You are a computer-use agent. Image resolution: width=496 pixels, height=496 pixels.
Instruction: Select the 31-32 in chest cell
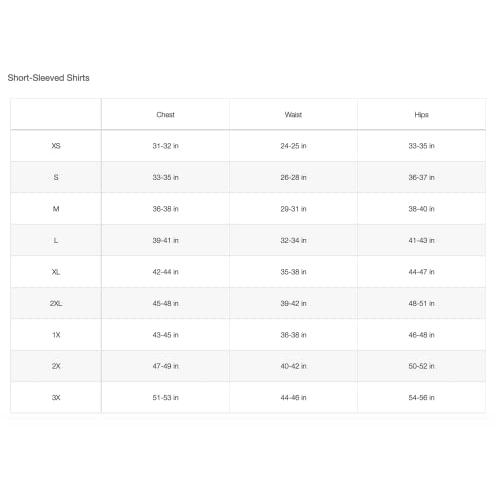pyautogui.click(x=165, y=146)
